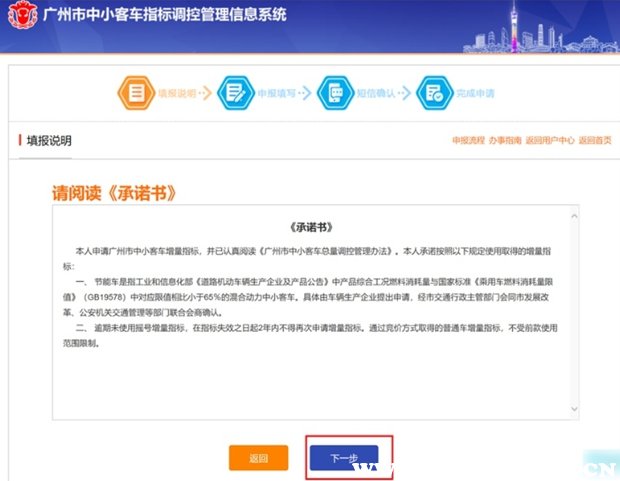Viewport: 620px width, 481px height.
Task: Click the 完成申请 step icon
Action: (433, 93)
